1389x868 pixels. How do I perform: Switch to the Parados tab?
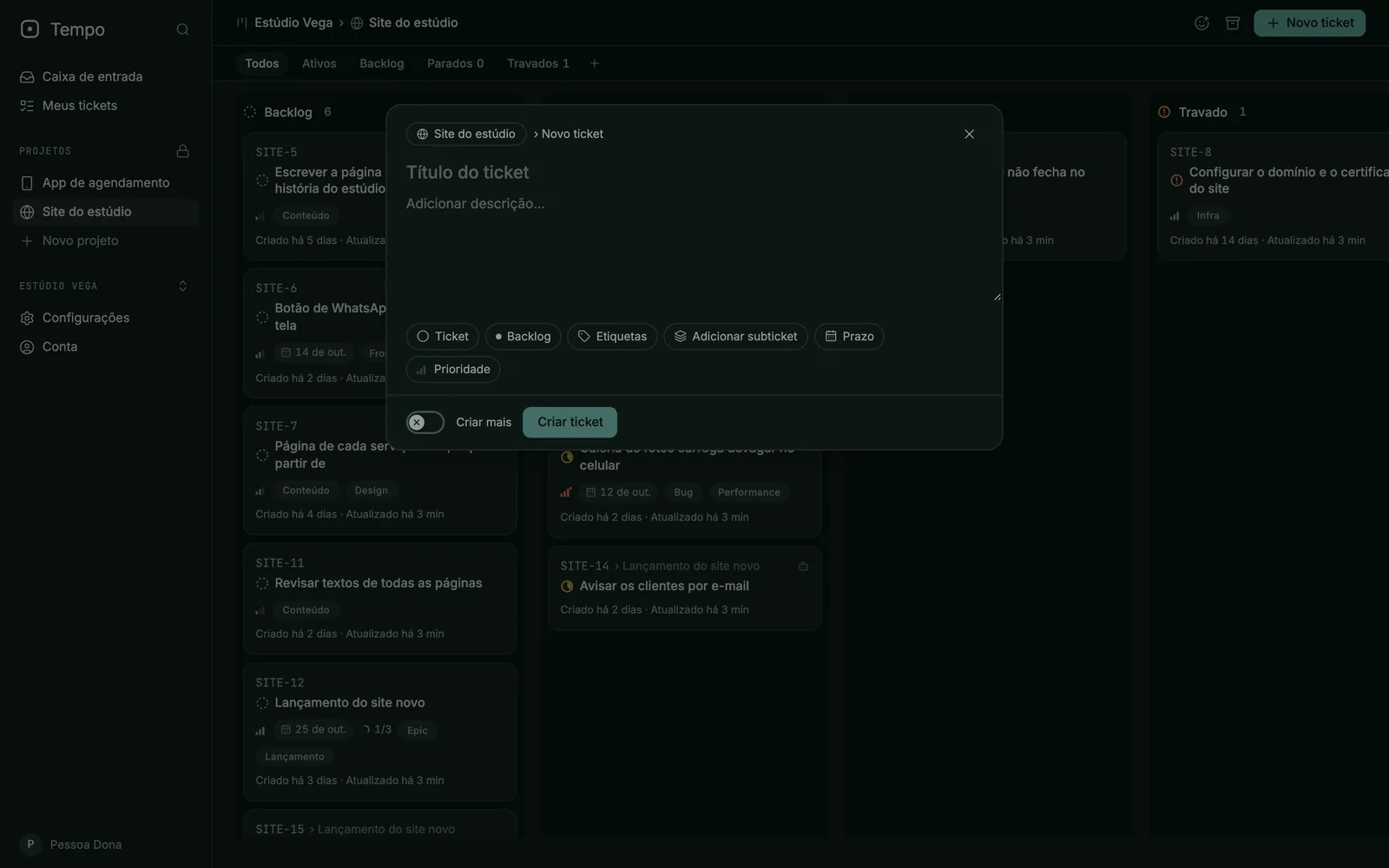456,63
